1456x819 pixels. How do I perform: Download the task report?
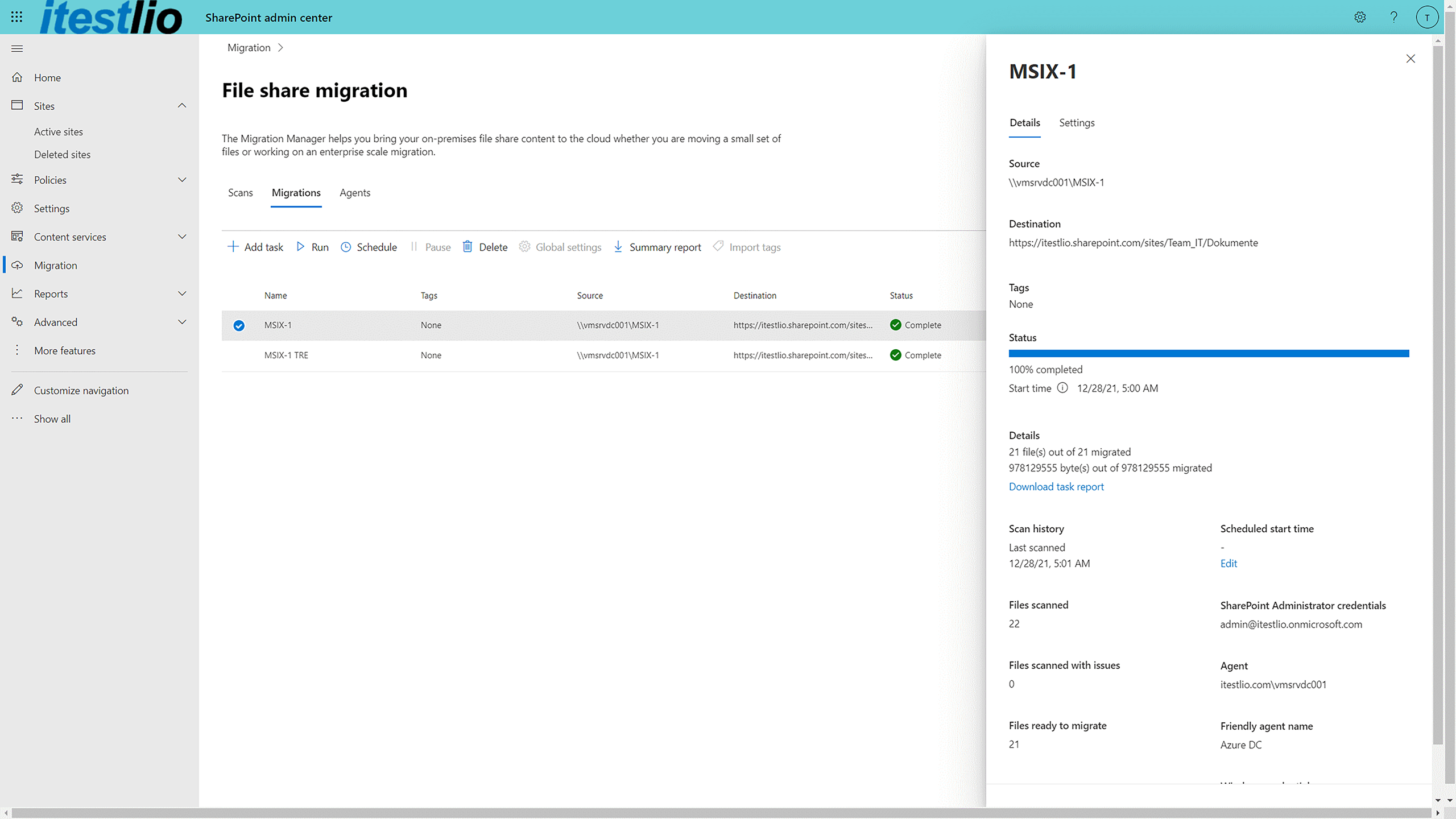[x=1056, y=486]
